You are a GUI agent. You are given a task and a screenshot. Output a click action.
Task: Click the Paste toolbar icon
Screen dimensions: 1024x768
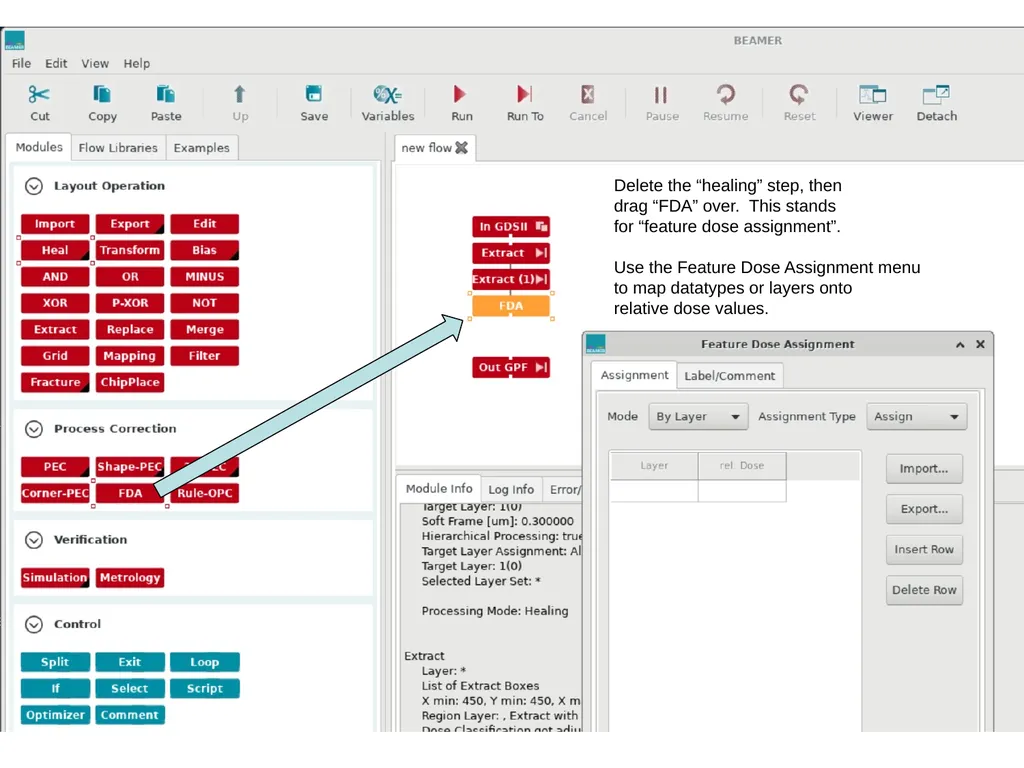(166, 95)
